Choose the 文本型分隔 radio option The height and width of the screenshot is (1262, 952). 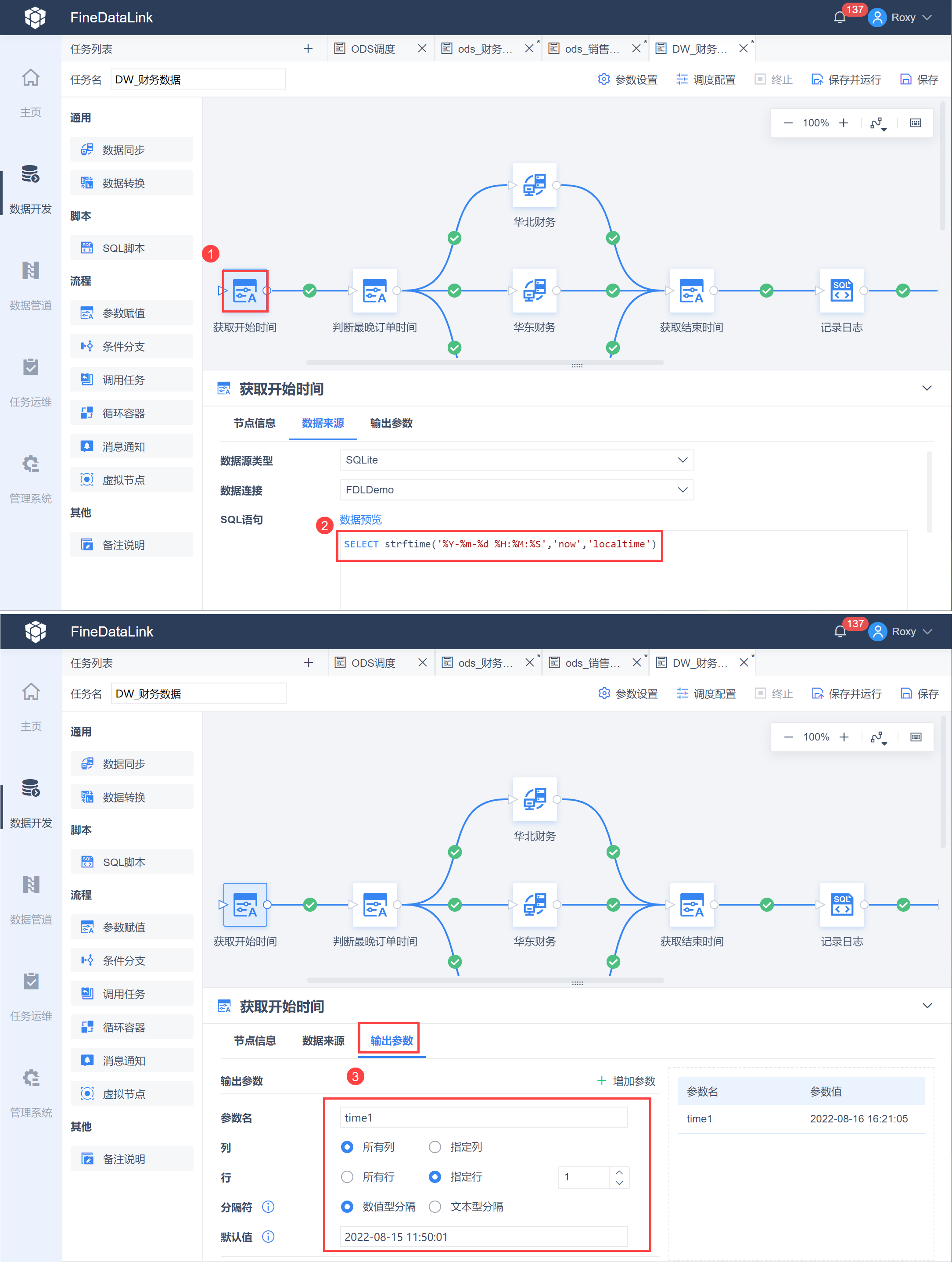click(x=435, y=1207)
